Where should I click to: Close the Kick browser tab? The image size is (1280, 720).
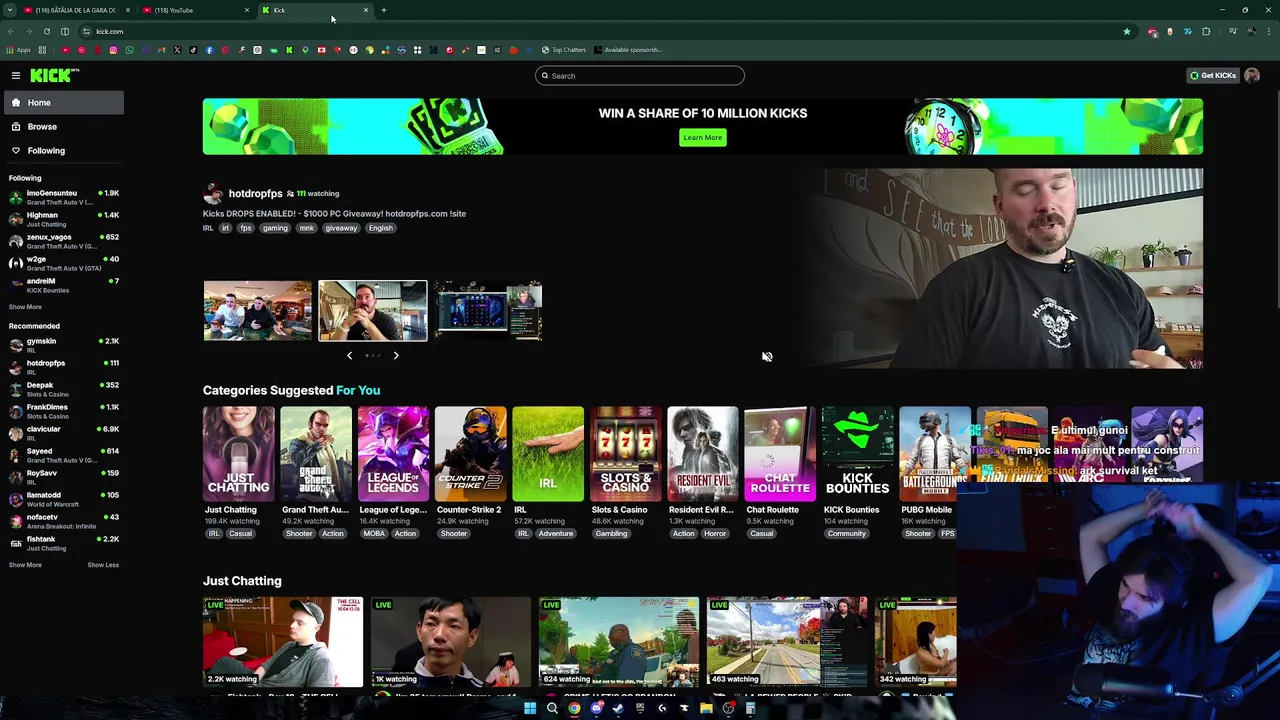tap(366, 10)
